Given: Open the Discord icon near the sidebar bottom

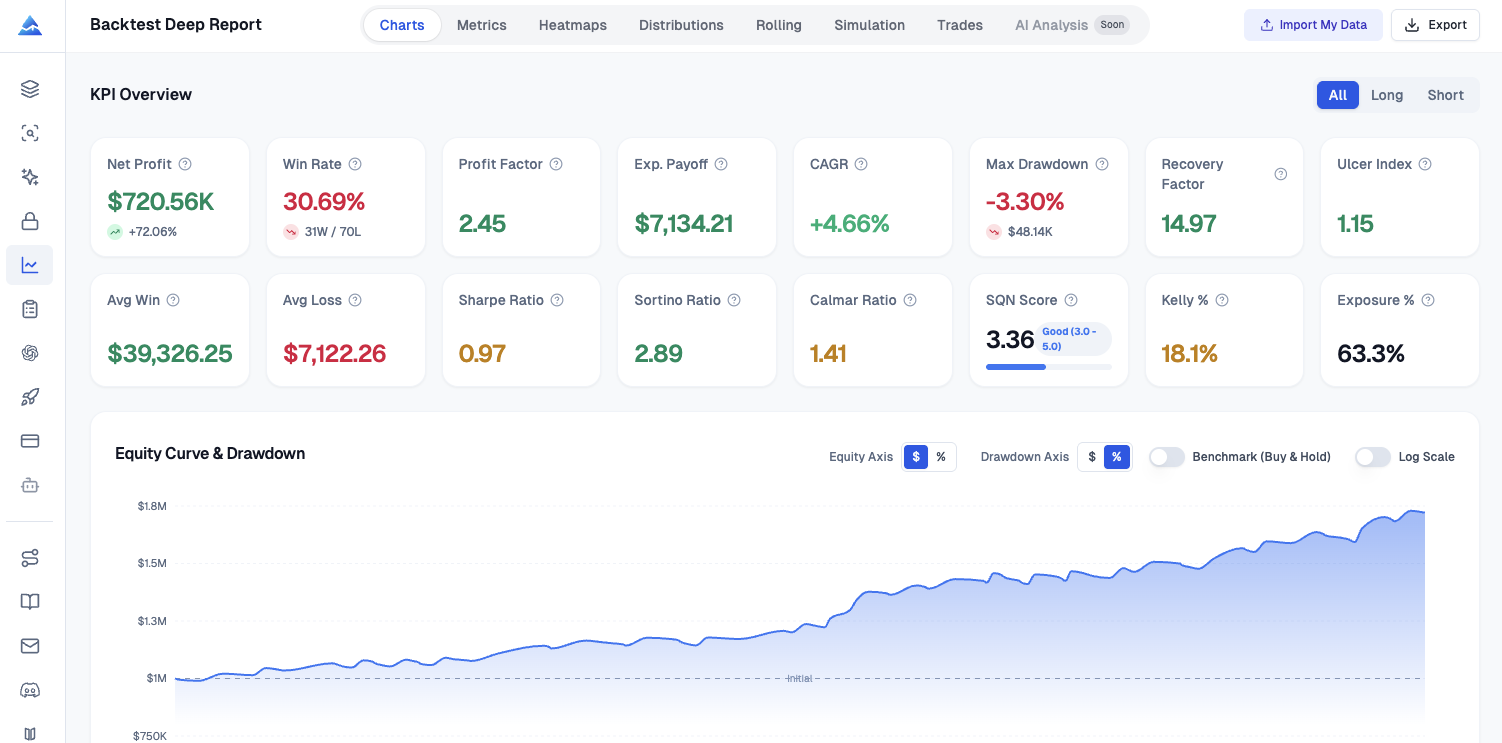Looking at the screenshot, I should point(29,690).
